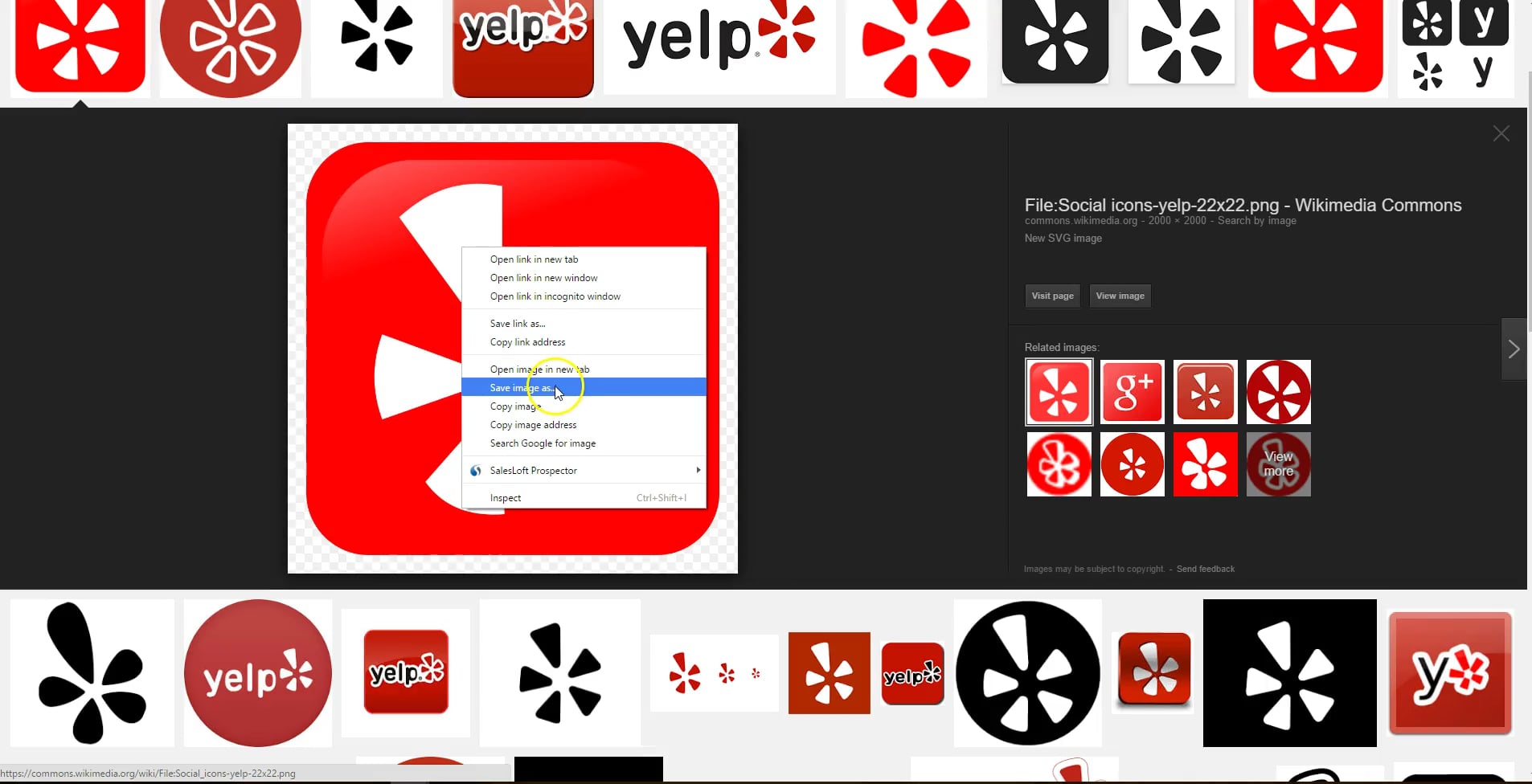Select Inspect in the context menu
The image size is (1532, 784).
[x=584, y=497]
